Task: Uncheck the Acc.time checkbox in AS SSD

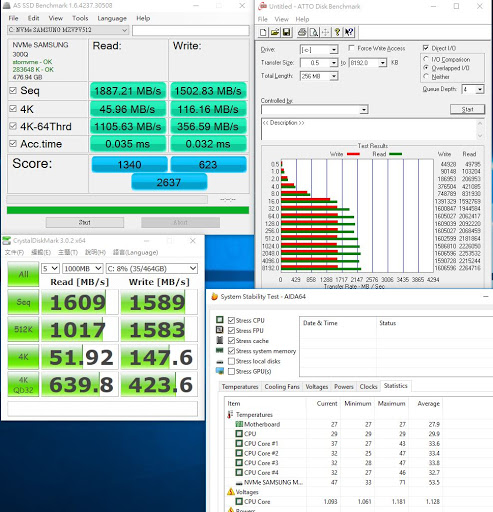Action: pyautogui.click(x=13, y=144)
